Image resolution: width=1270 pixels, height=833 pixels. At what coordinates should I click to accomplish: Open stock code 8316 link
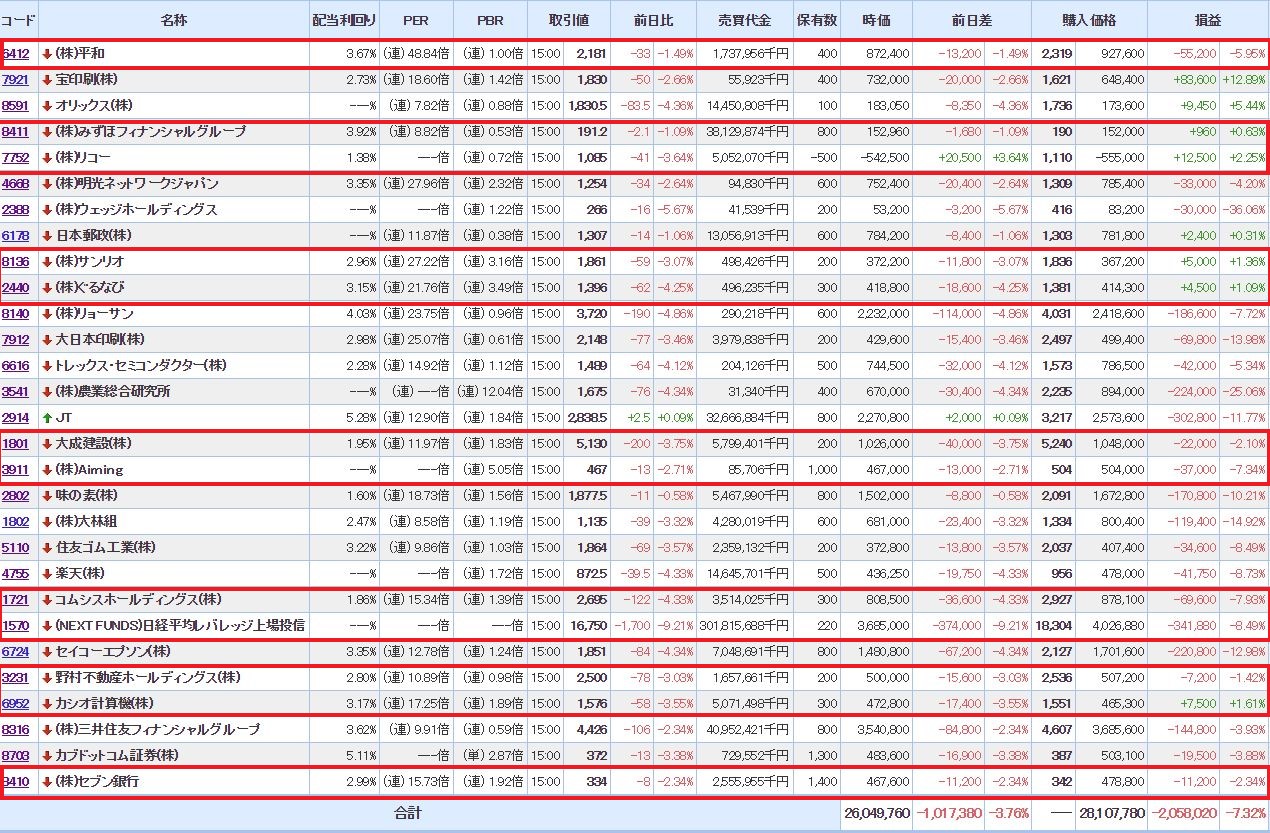tap(15, 729)
